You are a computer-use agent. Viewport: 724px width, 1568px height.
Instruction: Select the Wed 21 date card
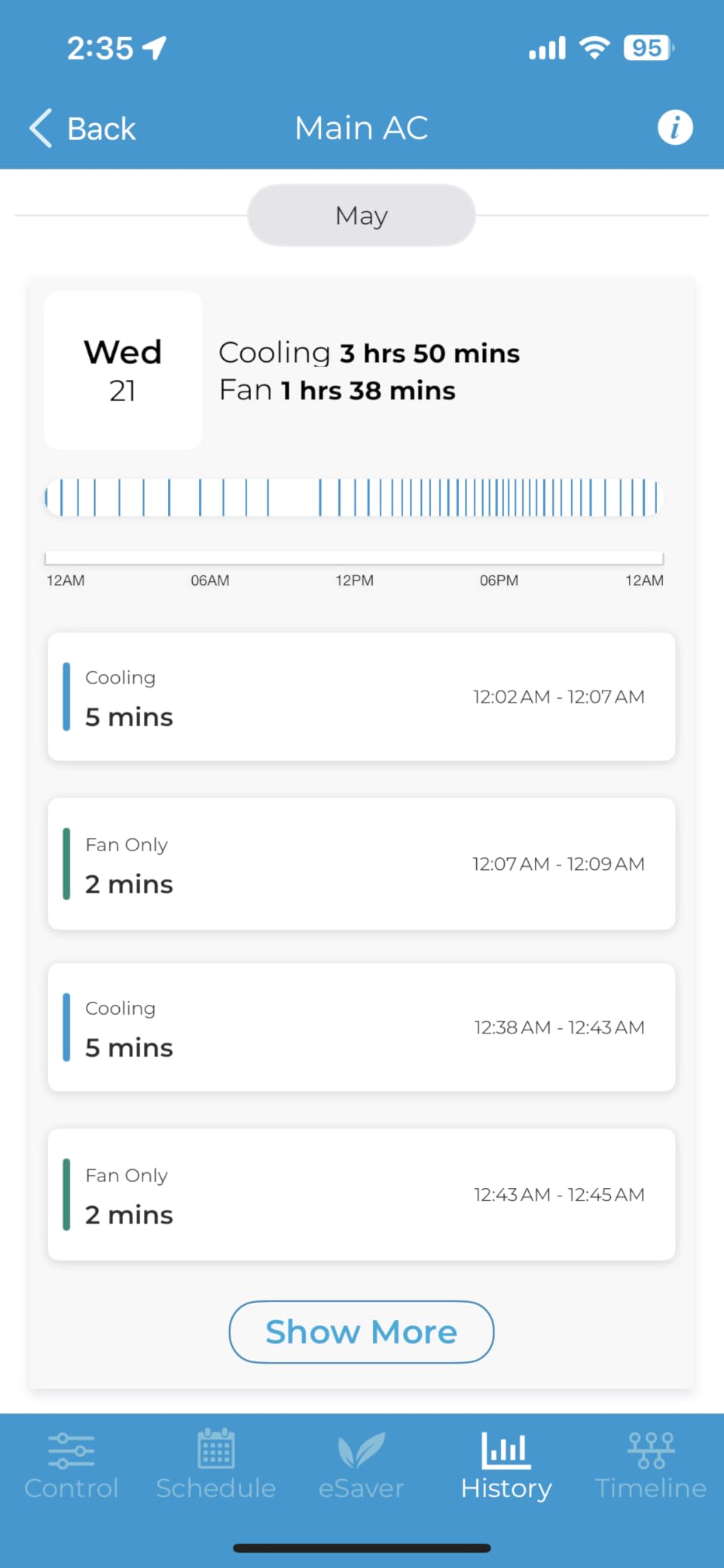click(x=123, y=370)
